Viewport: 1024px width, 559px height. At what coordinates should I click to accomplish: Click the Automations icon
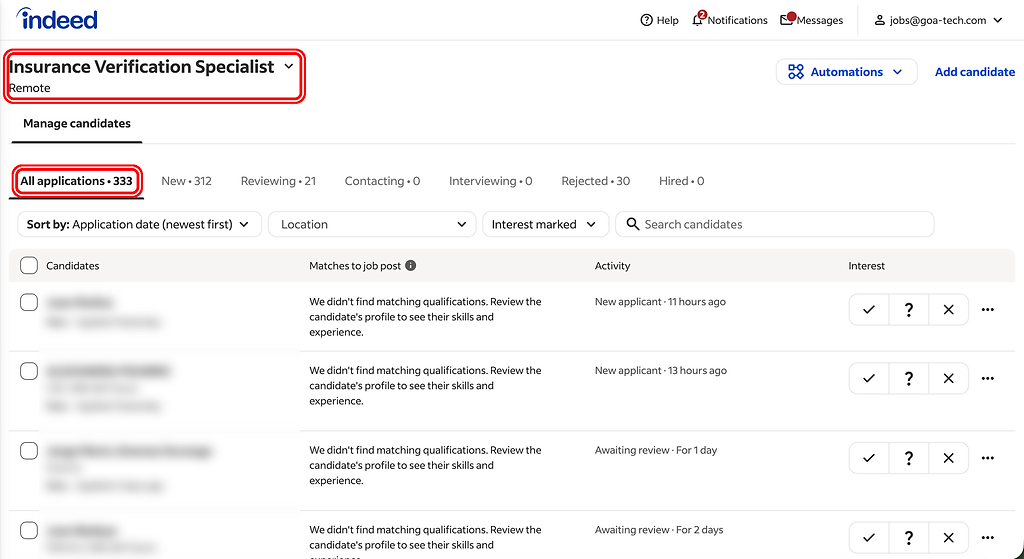[x=795, y=72]
